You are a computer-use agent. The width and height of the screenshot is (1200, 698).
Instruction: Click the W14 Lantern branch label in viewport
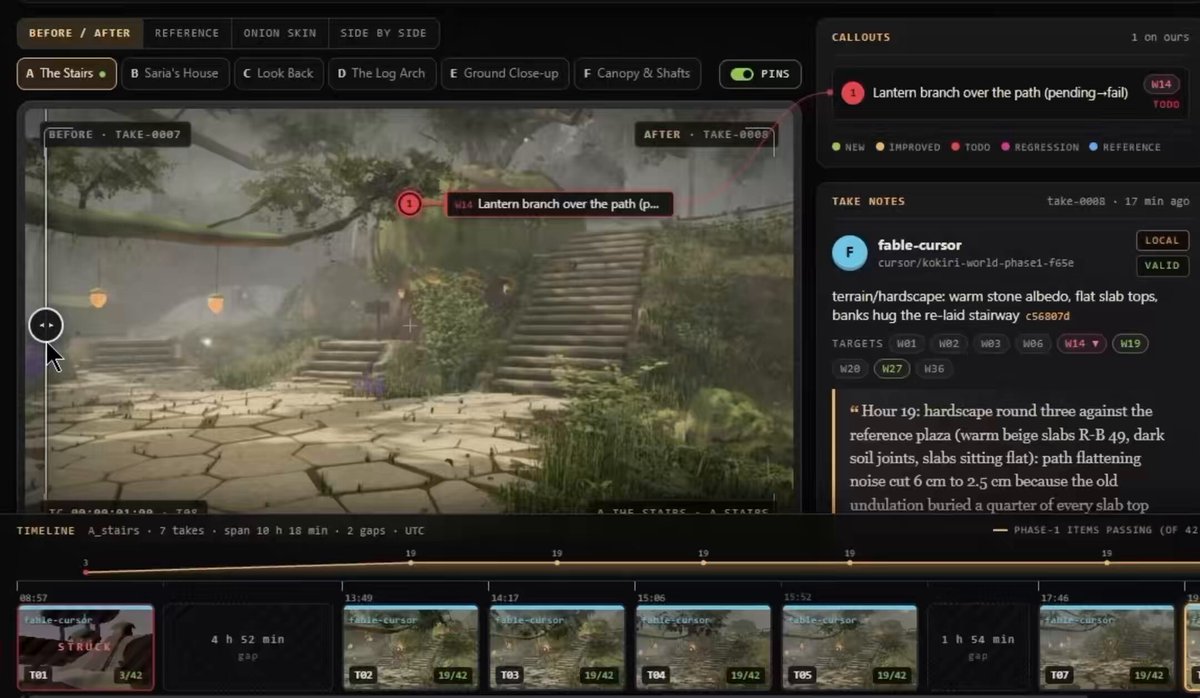point(559,204)
